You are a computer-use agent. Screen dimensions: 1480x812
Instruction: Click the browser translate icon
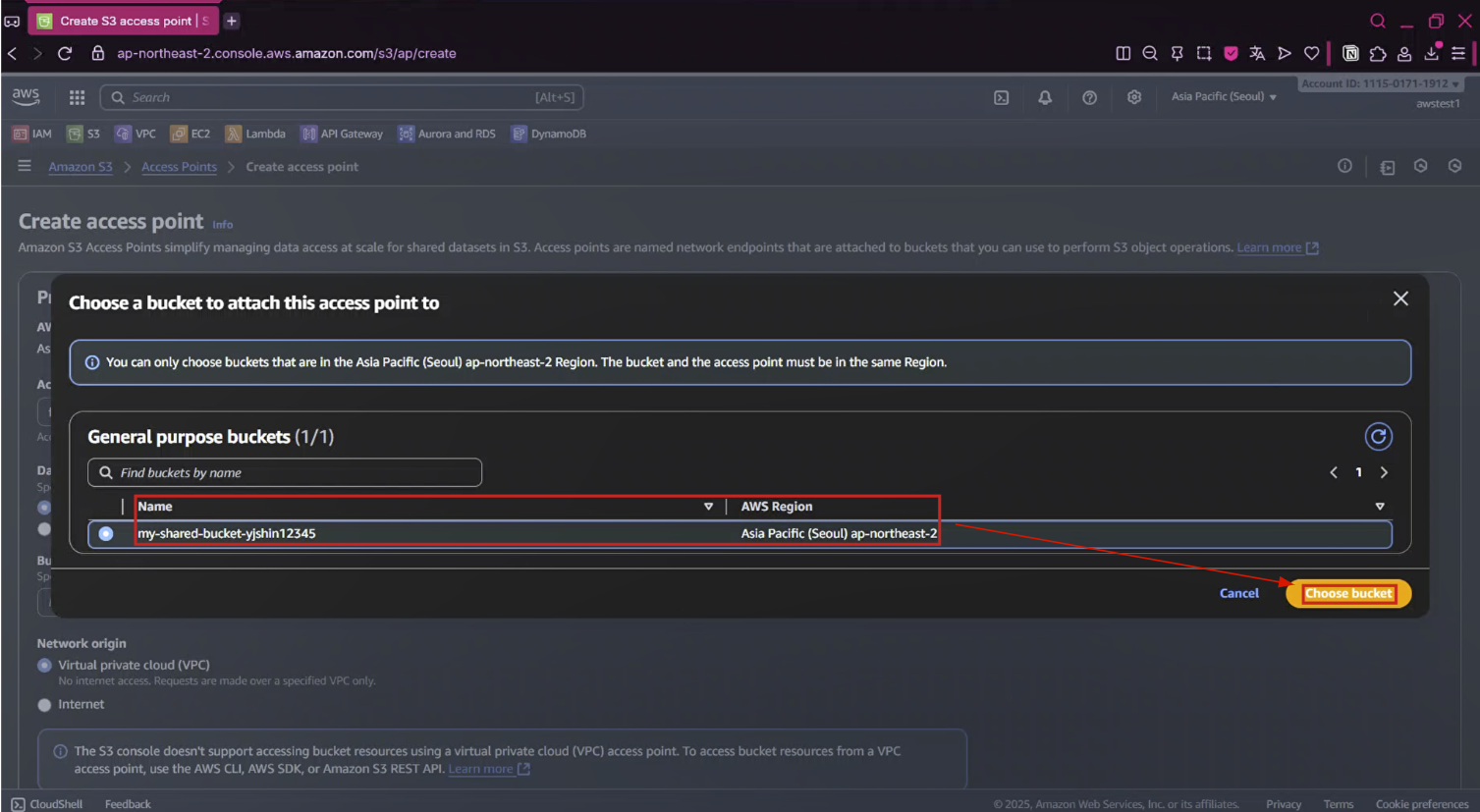coord(1257,53)
